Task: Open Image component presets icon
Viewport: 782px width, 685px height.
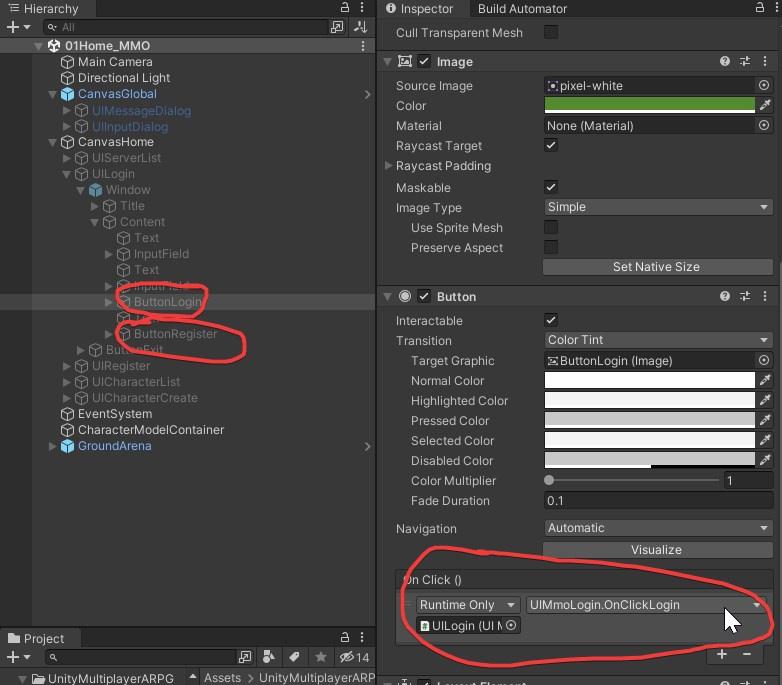Action: (x=745, y=61)
